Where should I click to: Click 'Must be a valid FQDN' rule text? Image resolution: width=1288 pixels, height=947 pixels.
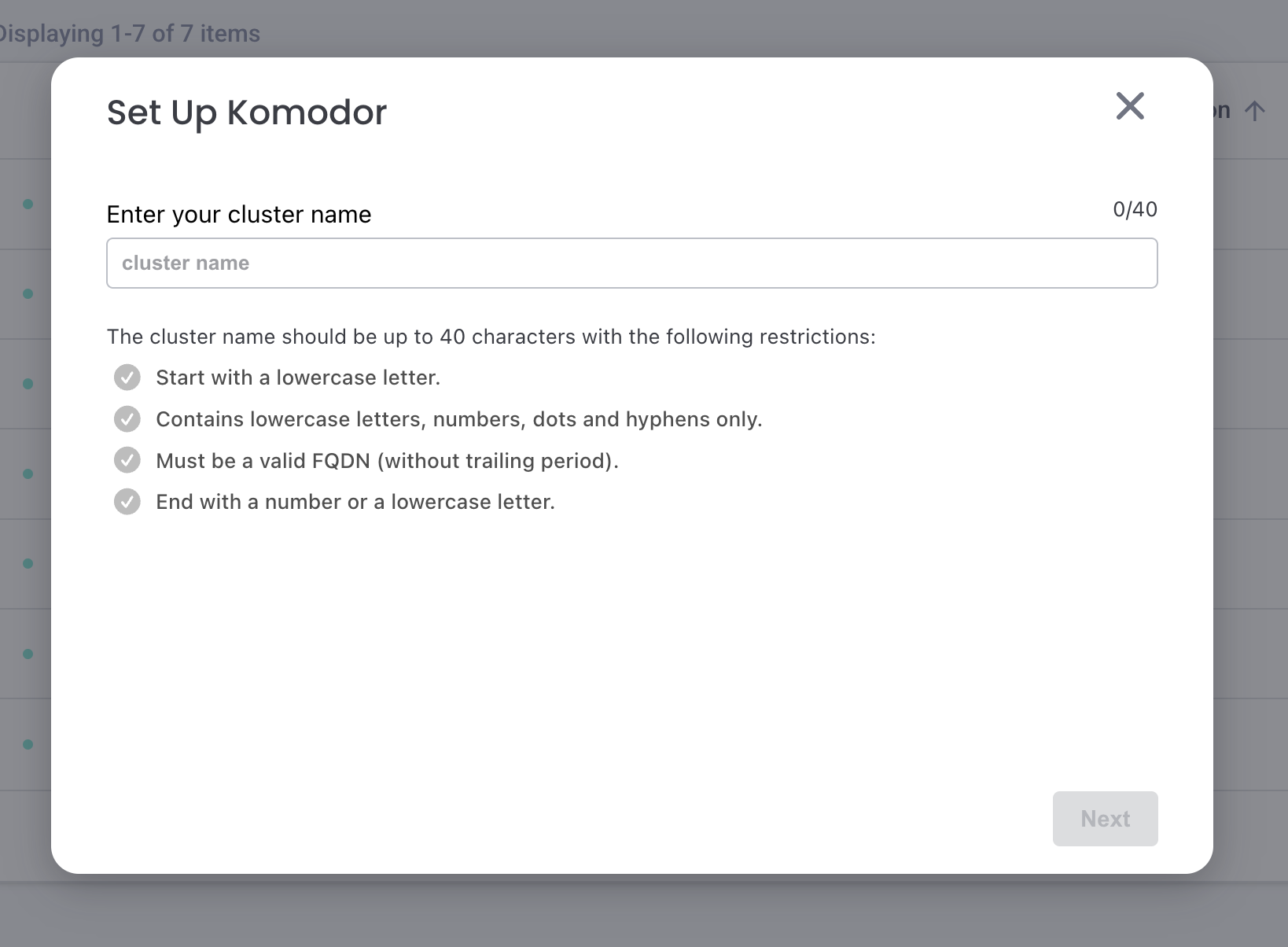click(388, 461)
